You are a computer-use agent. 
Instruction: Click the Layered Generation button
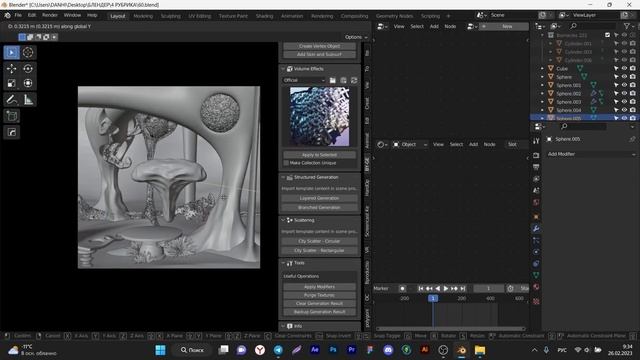(319, 198)
